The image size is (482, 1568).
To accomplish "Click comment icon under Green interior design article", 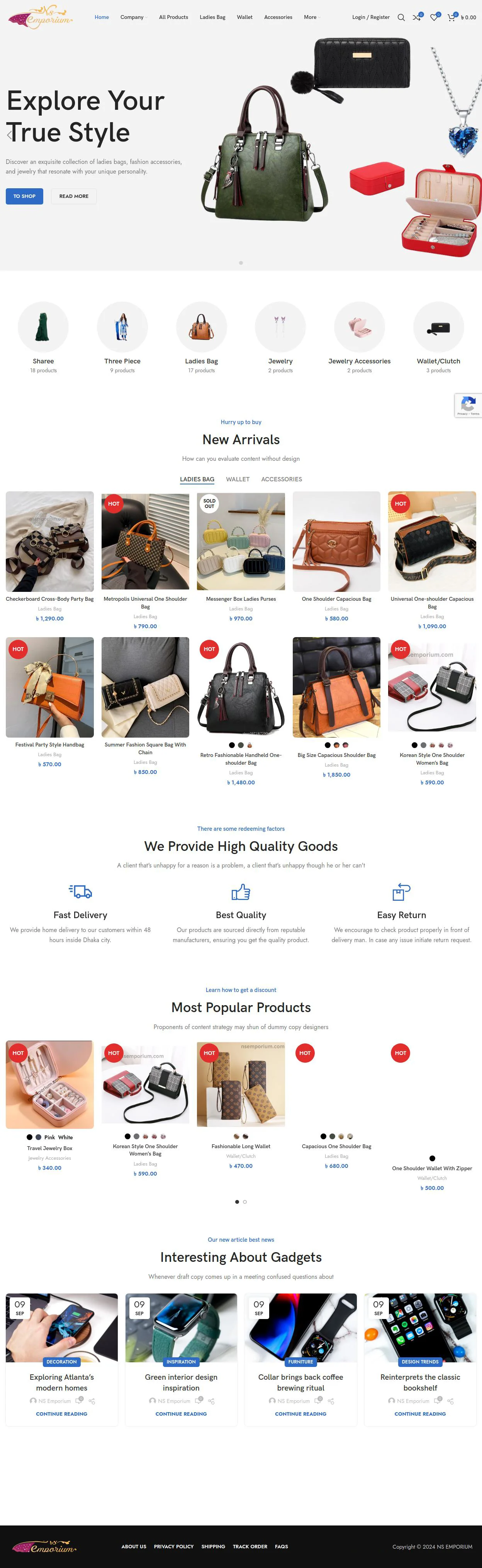I will 199,1400.
